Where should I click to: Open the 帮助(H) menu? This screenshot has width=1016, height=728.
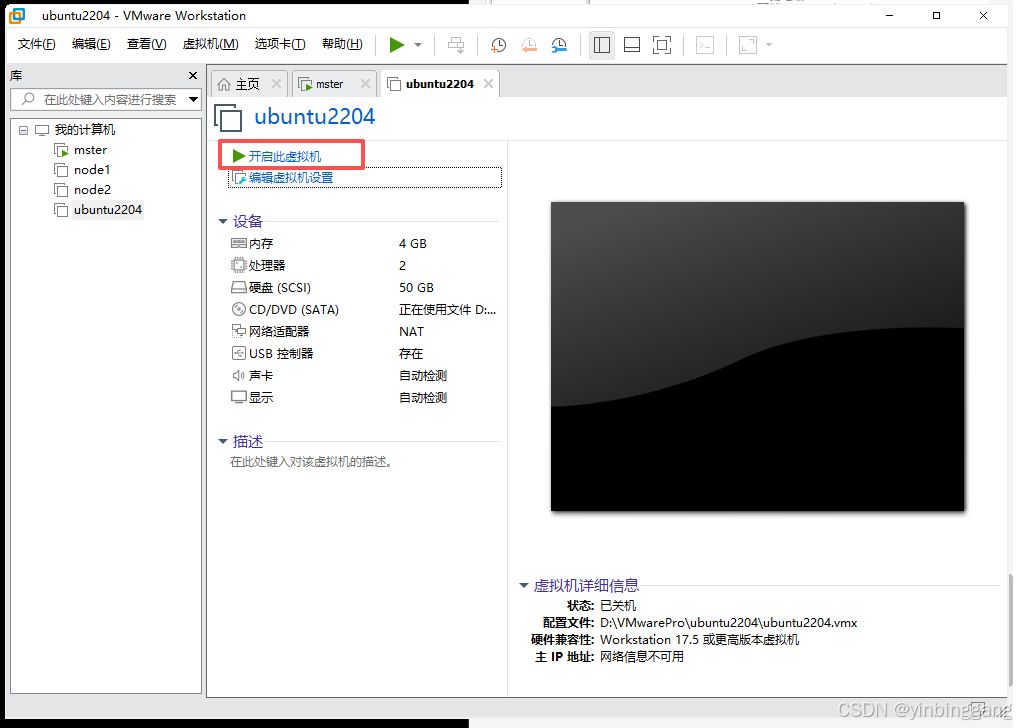[x=342, y=44]
